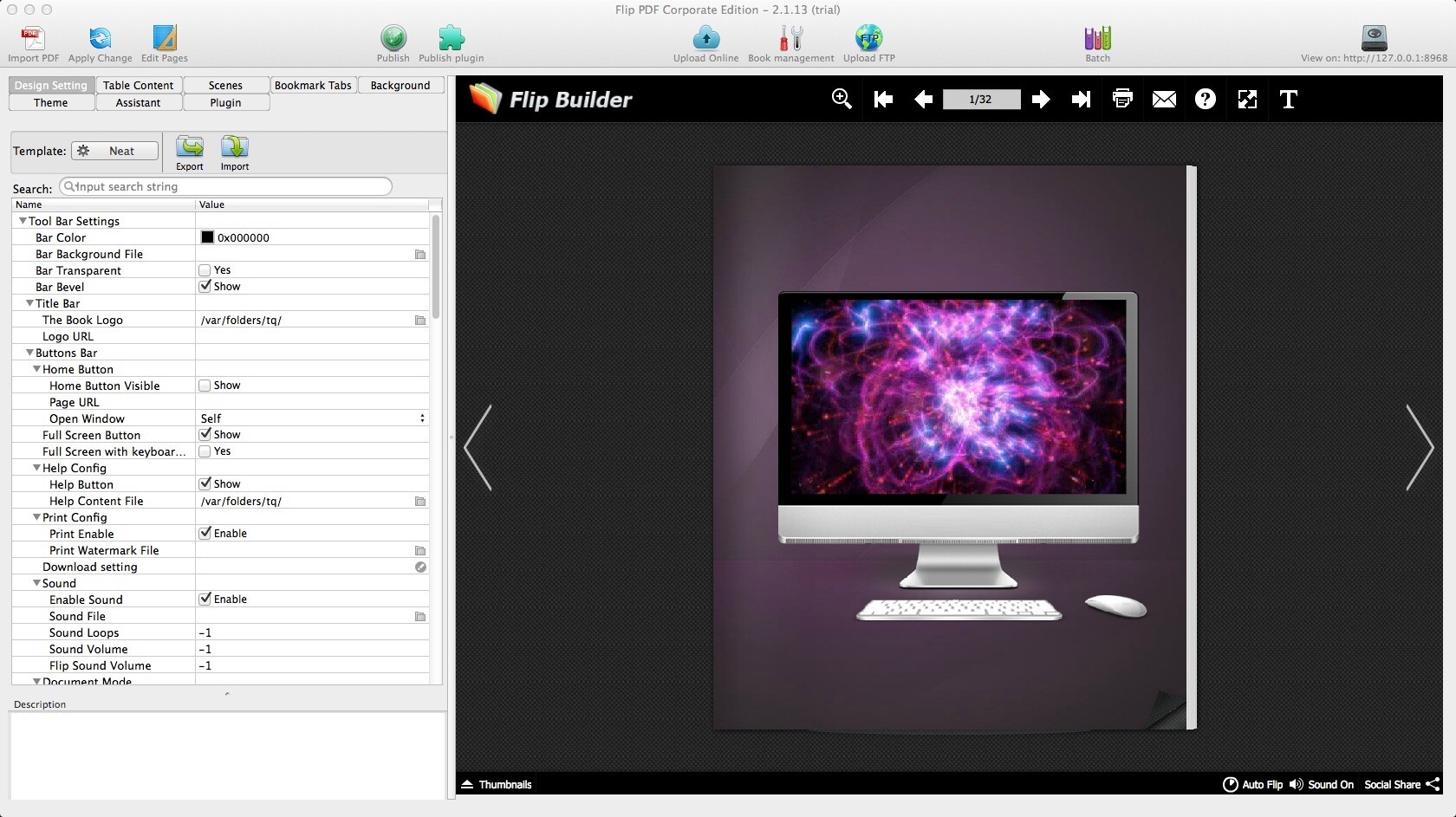
Task: Jump to the last page
Action: [x=1081, y=100]
